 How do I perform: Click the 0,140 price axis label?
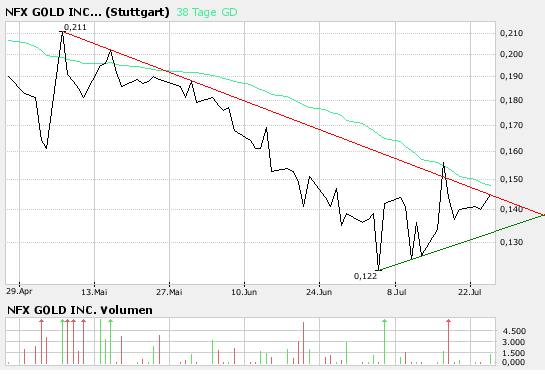(x=511, y=209)
